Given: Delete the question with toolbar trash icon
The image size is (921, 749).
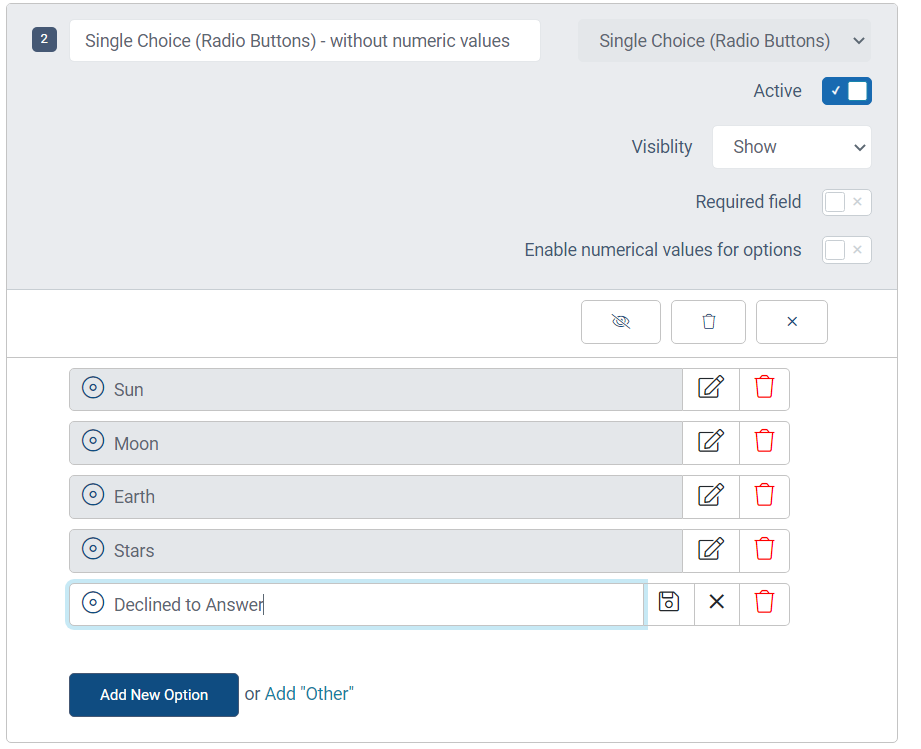Looking at the screenshot, I should (x=708, y=322).
